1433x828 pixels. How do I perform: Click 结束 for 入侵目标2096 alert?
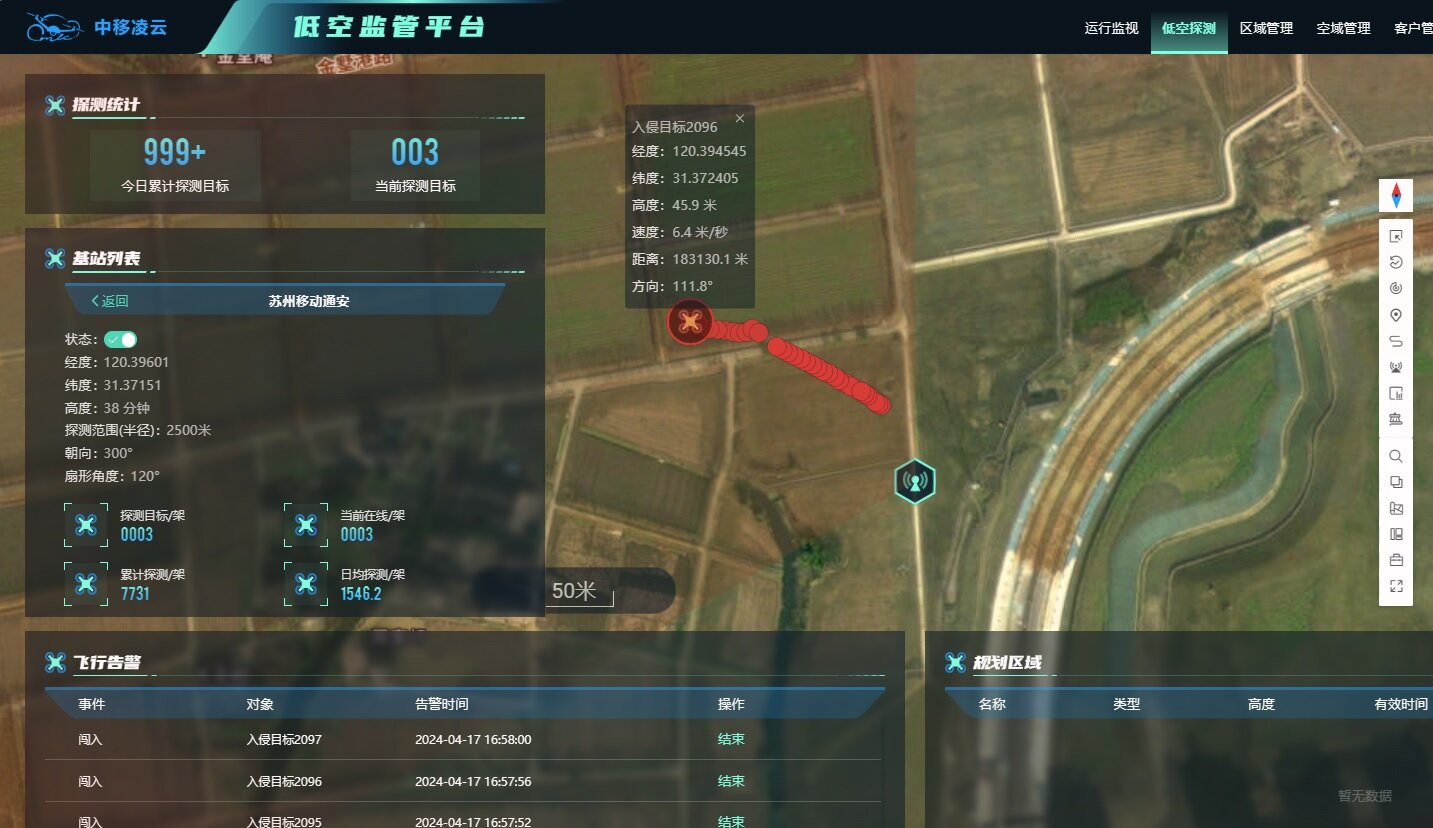point(731,781)
